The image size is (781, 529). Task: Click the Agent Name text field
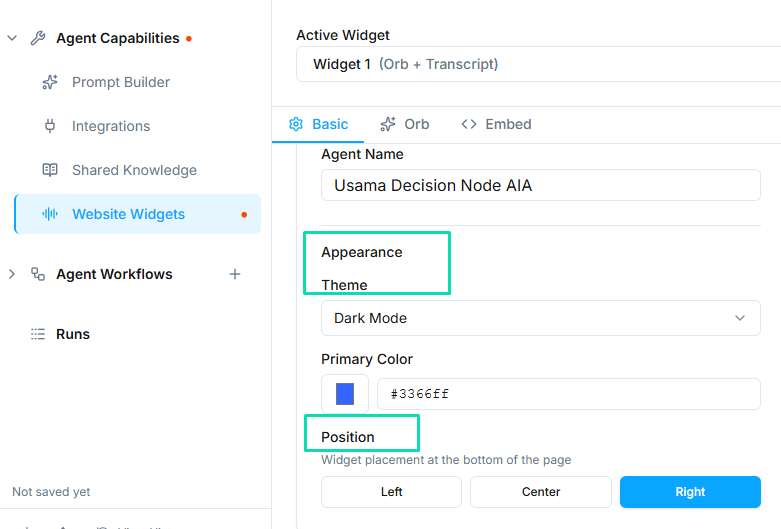540,185
